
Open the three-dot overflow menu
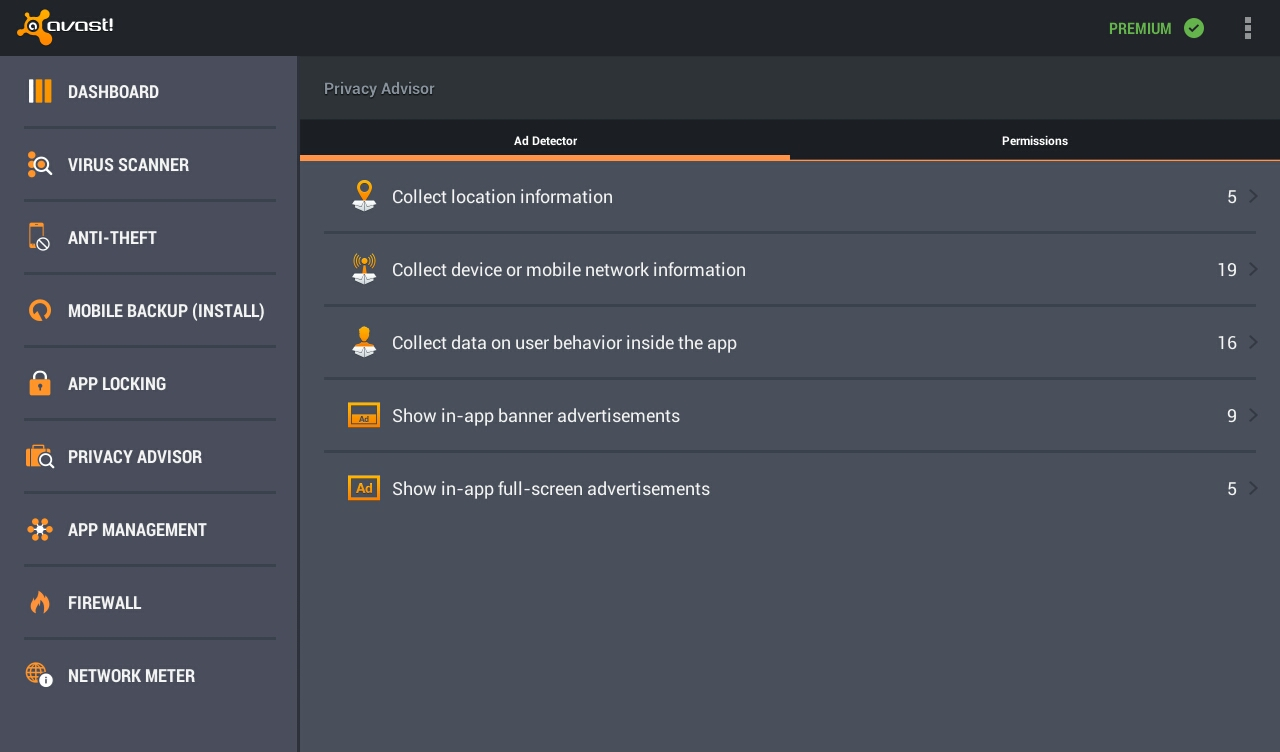[1247, 28]
